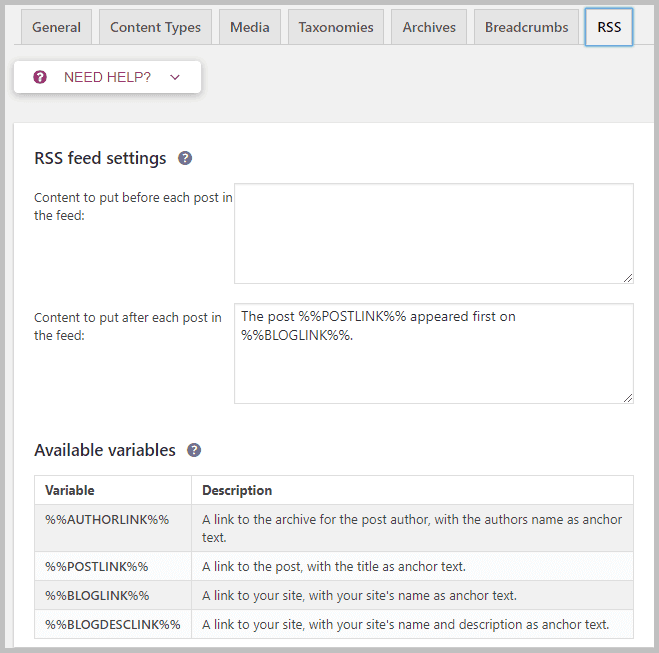
Task: Expand the Need Help chevron arrow
Action: click(x=175, y=77)
